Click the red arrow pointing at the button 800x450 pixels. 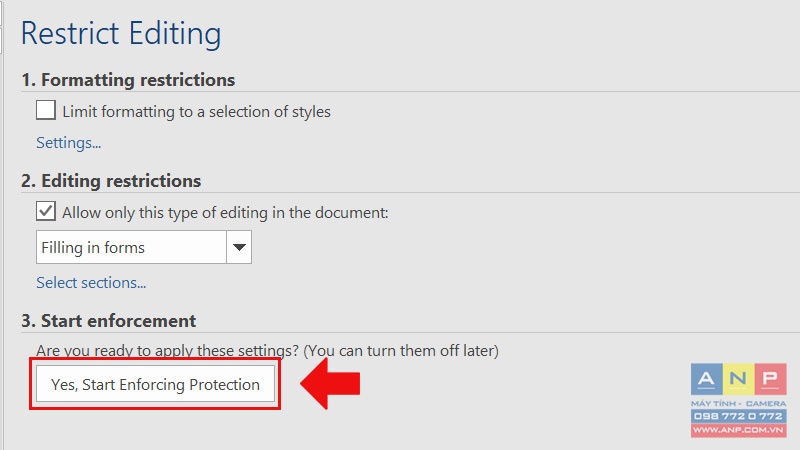(331, 384)
